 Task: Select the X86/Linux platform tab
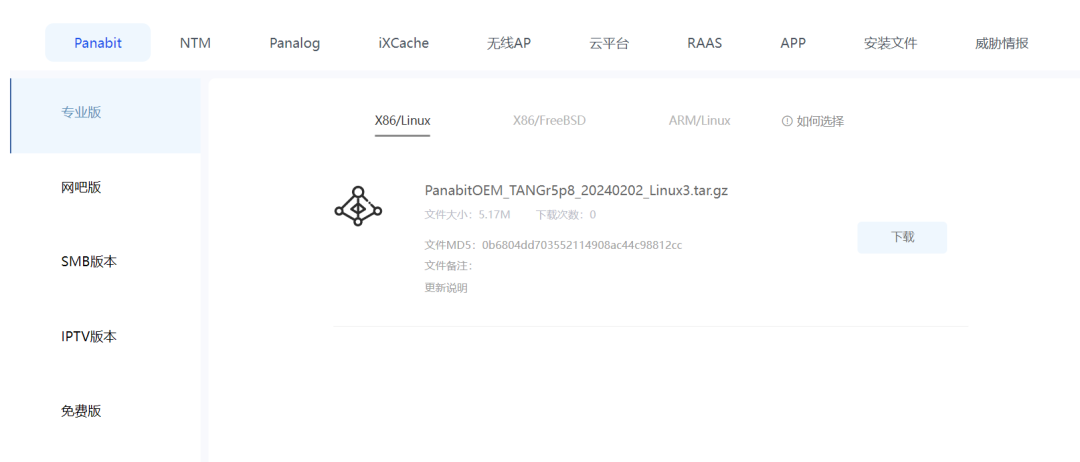[402, 121]
